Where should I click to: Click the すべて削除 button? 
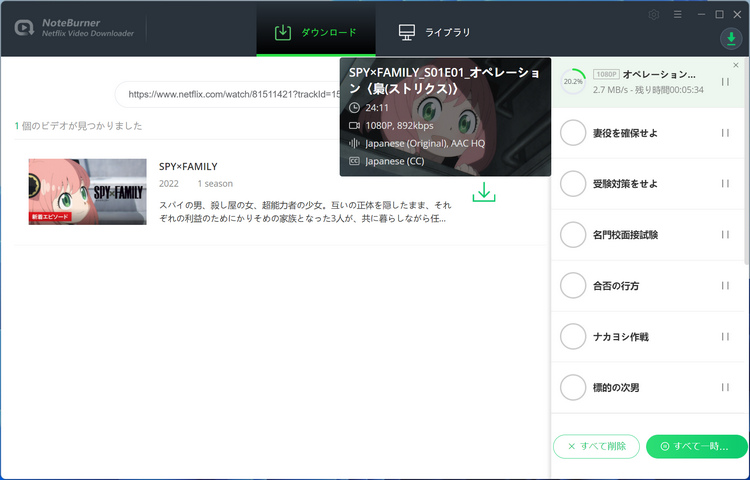[x=596, y=447]
